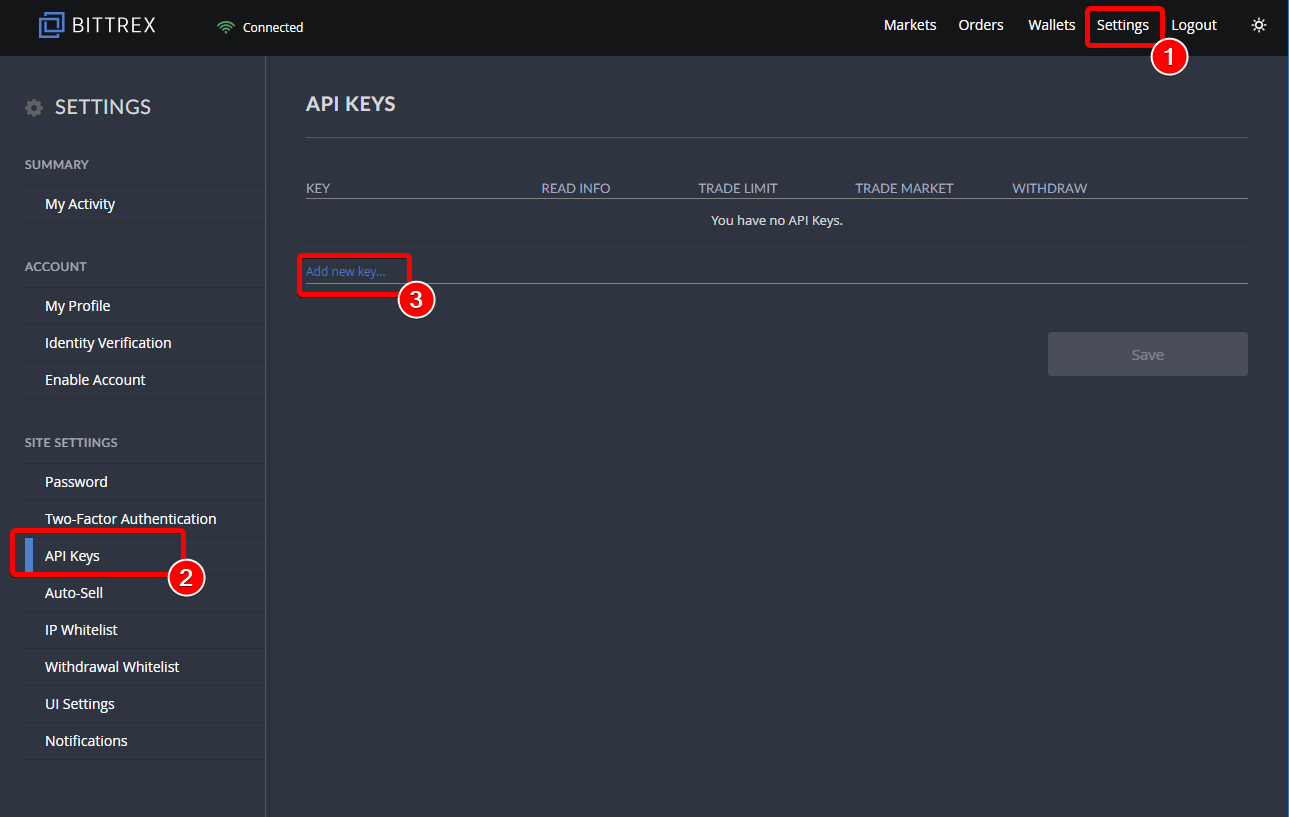
Task: Click Logout in the top bar
Action: 1194,25
